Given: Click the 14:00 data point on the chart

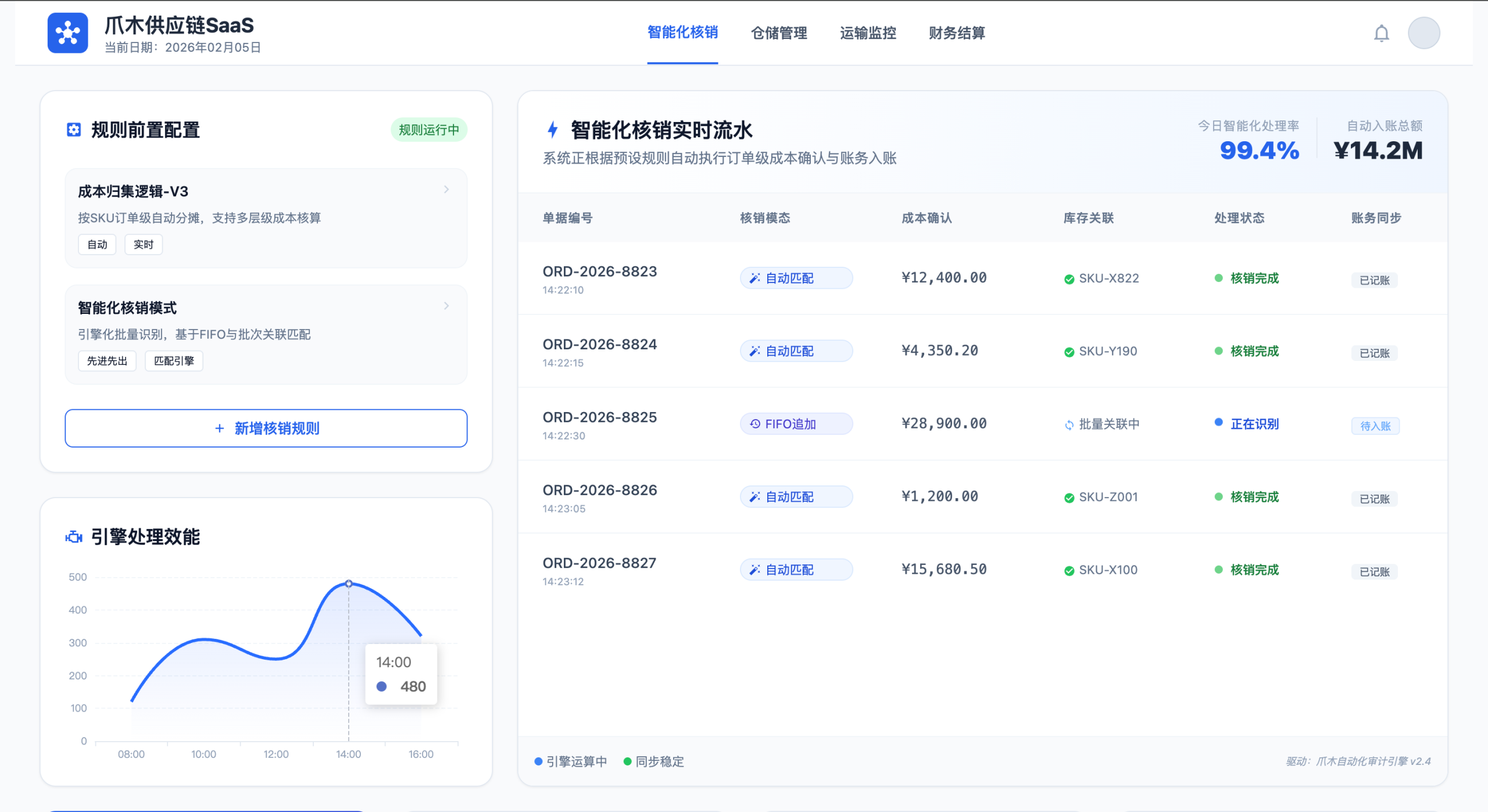Looking at the screenshot, I should (349, 583).
